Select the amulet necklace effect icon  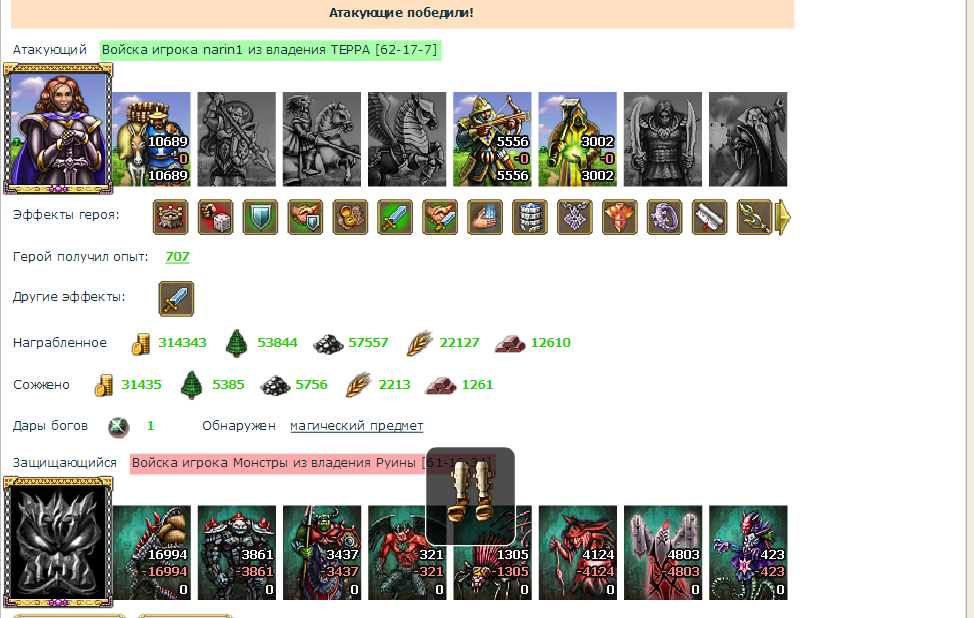tap(575, 217)
